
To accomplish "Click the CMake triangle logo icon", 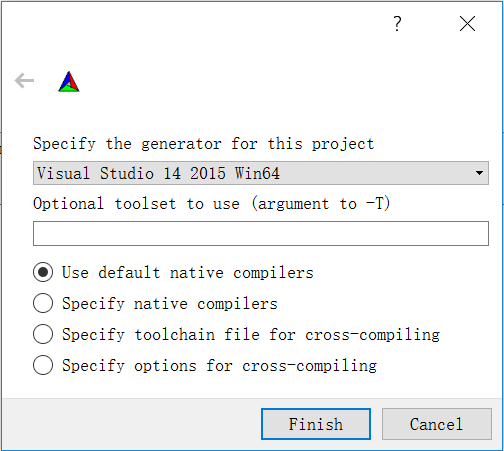I will (69, 81).
